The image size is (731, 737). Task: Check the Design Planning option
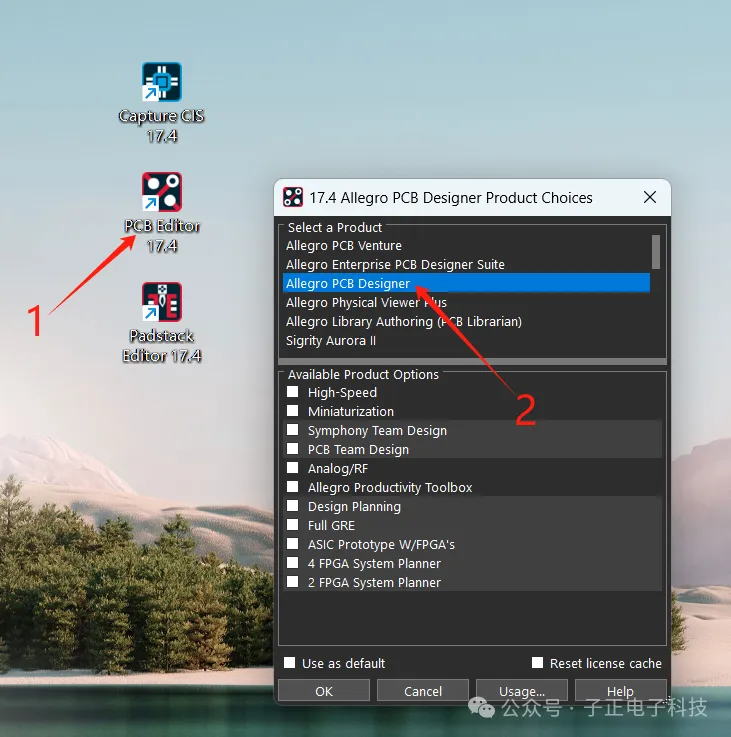pos(292,506)
